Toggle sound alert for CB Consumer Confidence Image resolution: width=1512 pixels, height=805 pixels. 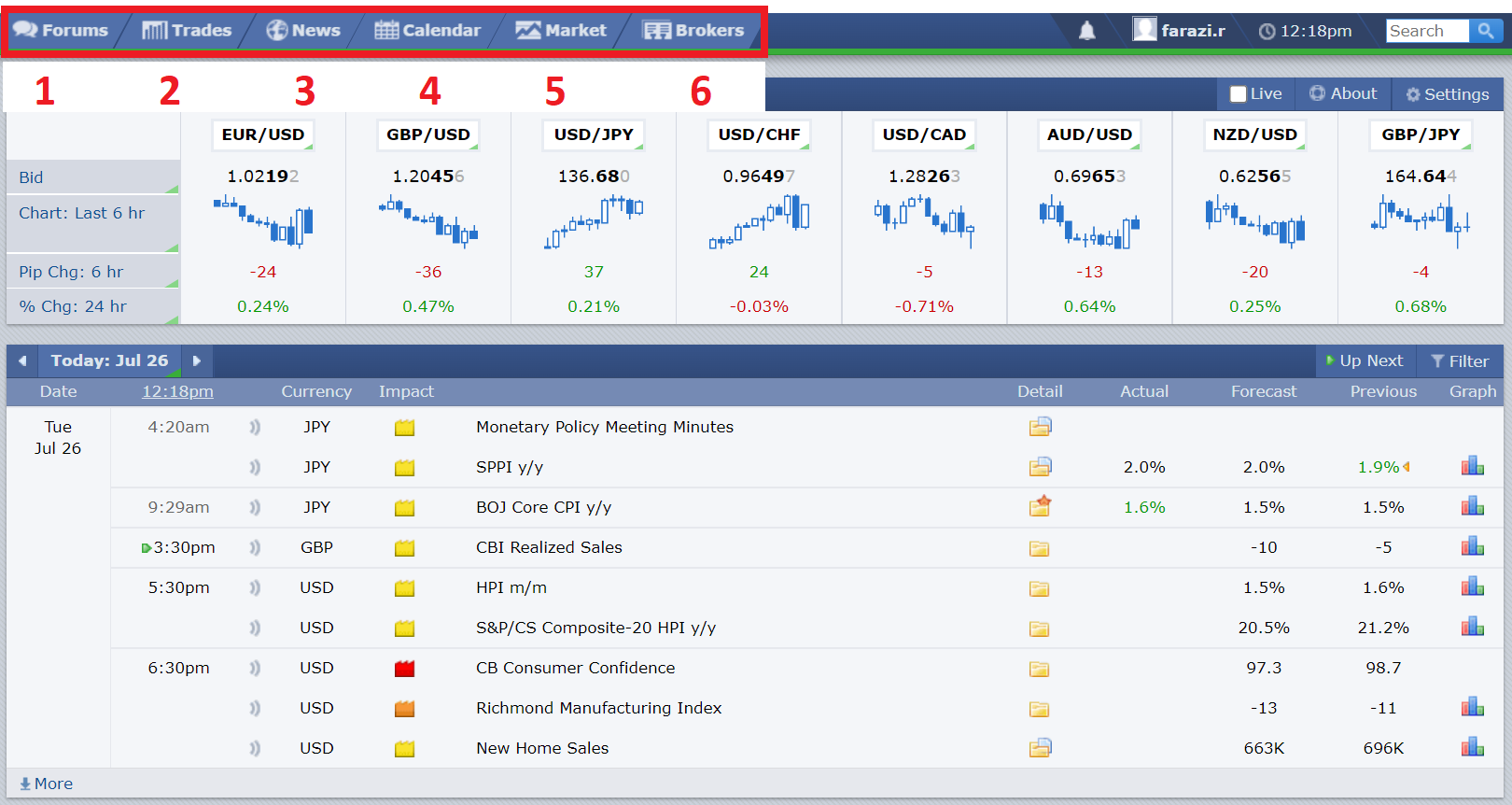pyautogui.click(x=255, y=668)
